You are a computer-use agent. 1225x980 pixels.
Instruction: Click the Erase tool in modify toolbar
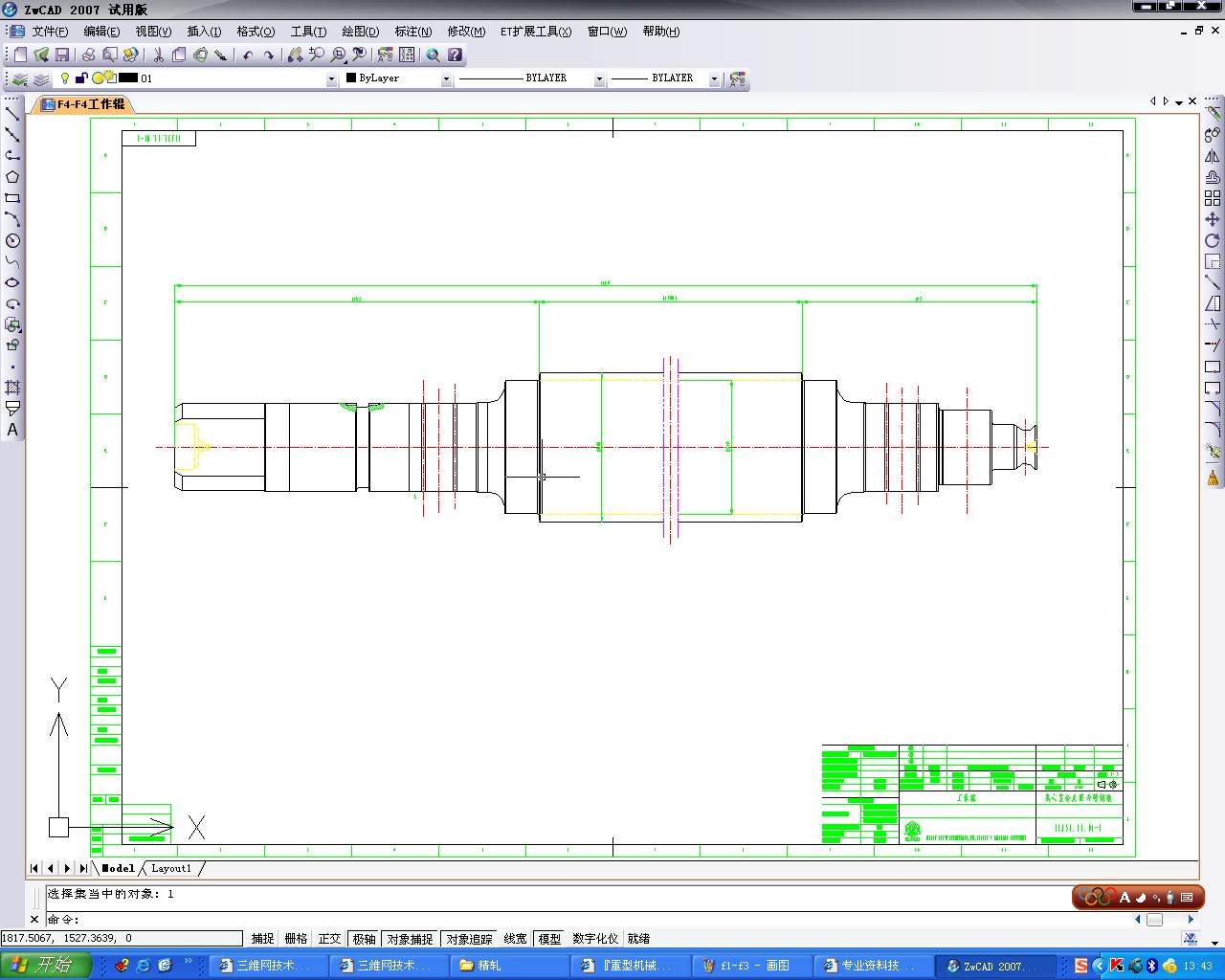point(1213,114)
